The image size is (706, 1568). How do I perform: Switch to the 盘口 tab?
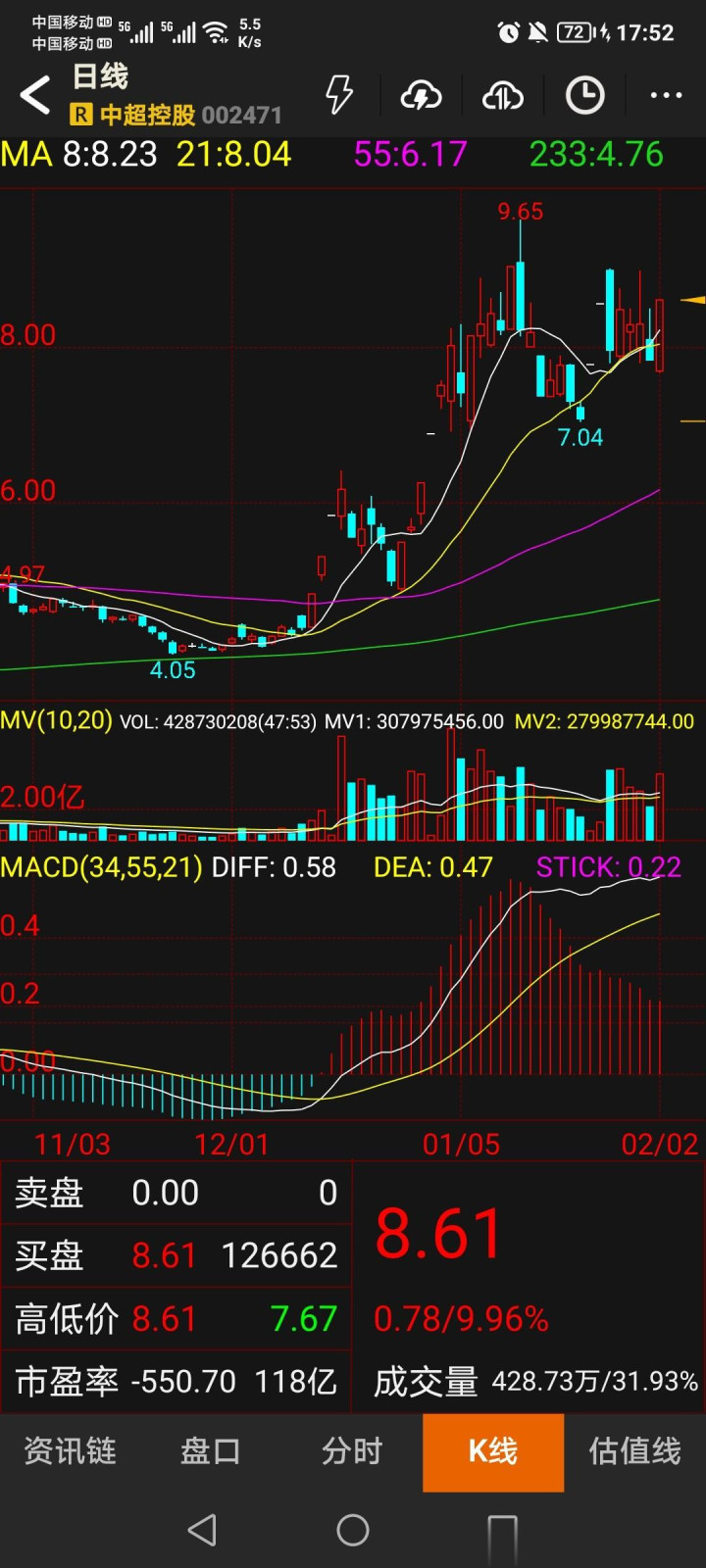click(x=211, y=1451)
